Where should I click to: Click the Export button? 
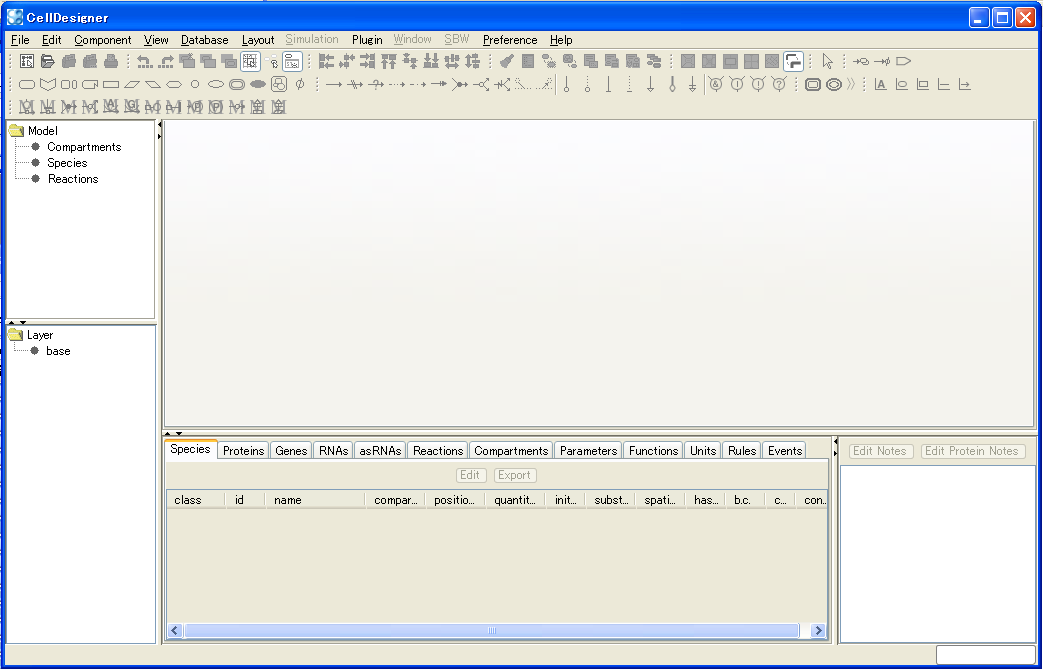click(514, 475)
